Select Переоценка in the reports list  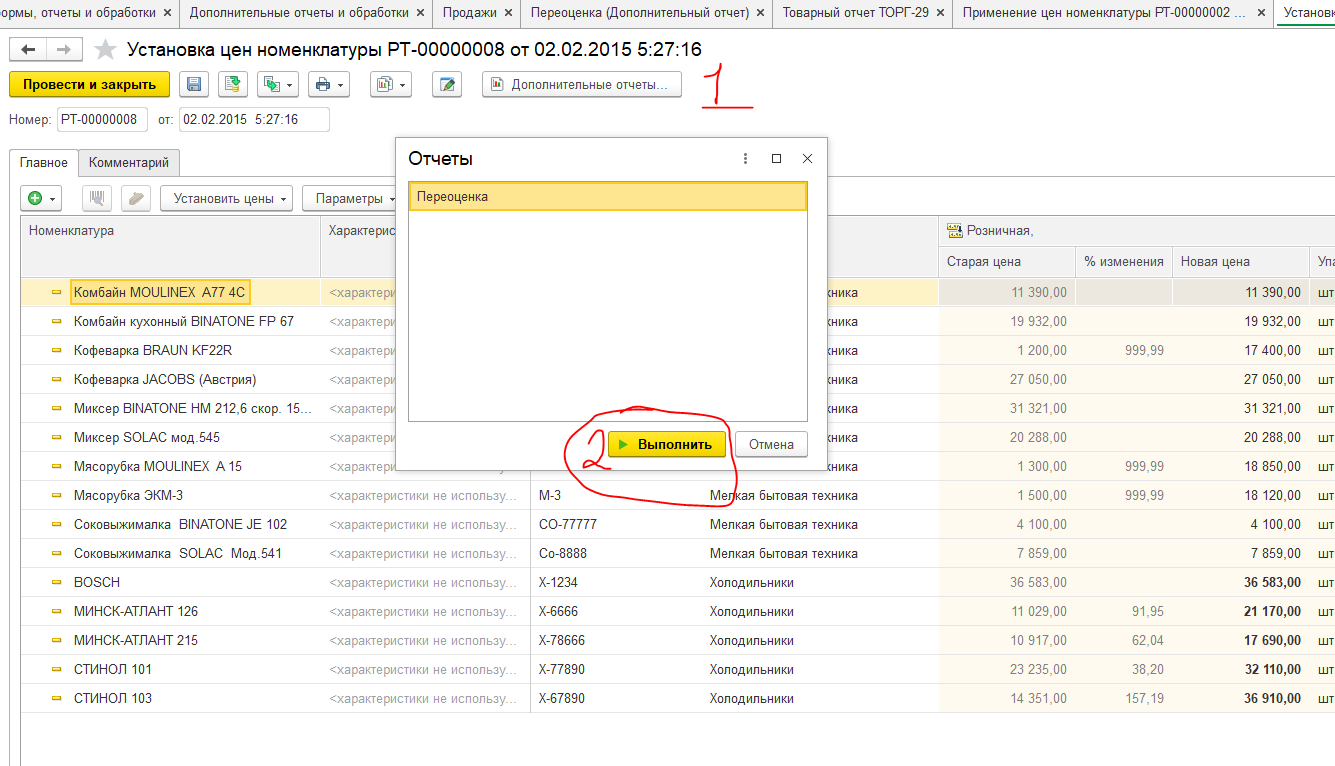tap(608, 197)
